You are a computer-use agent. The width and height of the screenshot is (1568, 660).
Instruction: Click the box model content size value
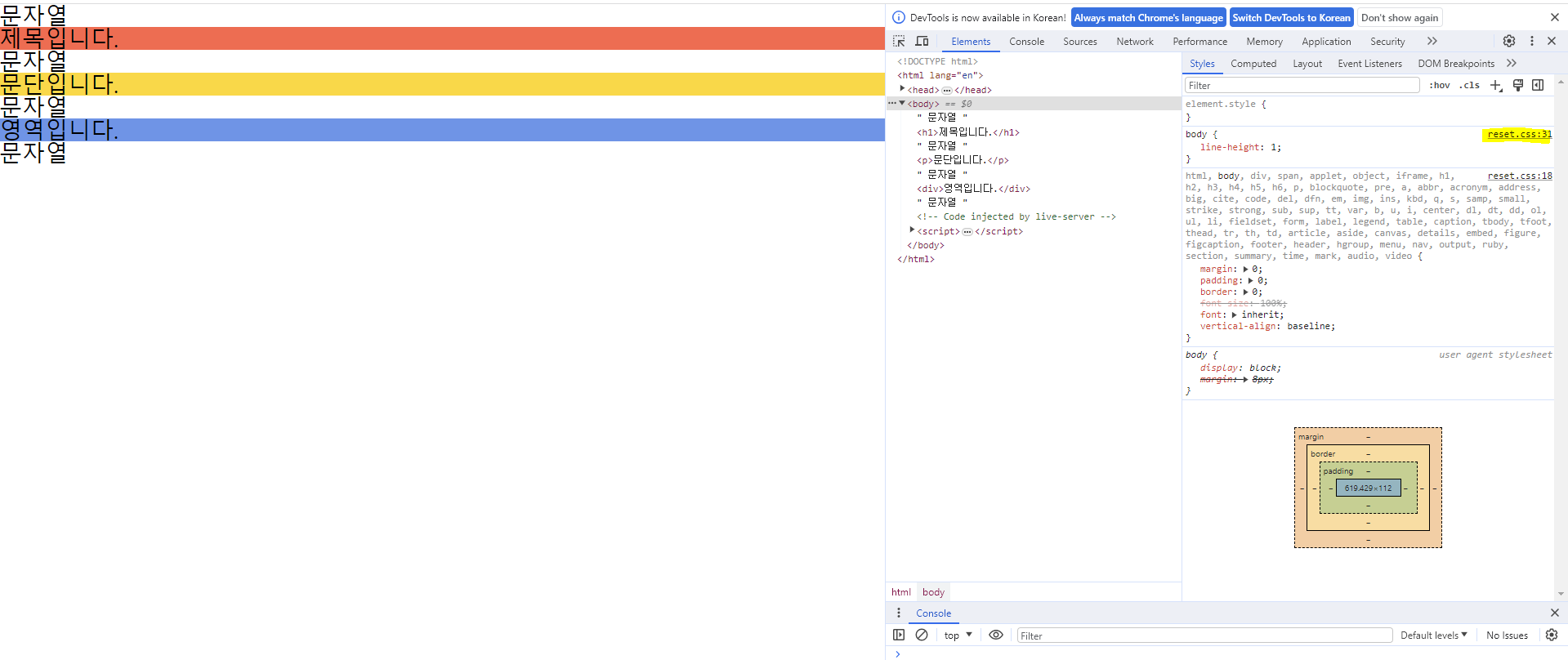pos(1368,488)
